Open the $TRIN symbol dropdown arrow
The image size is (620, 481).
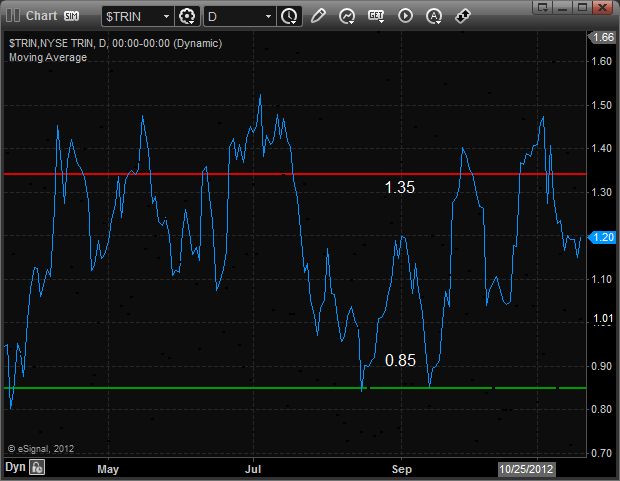click(x=167, y=17)
